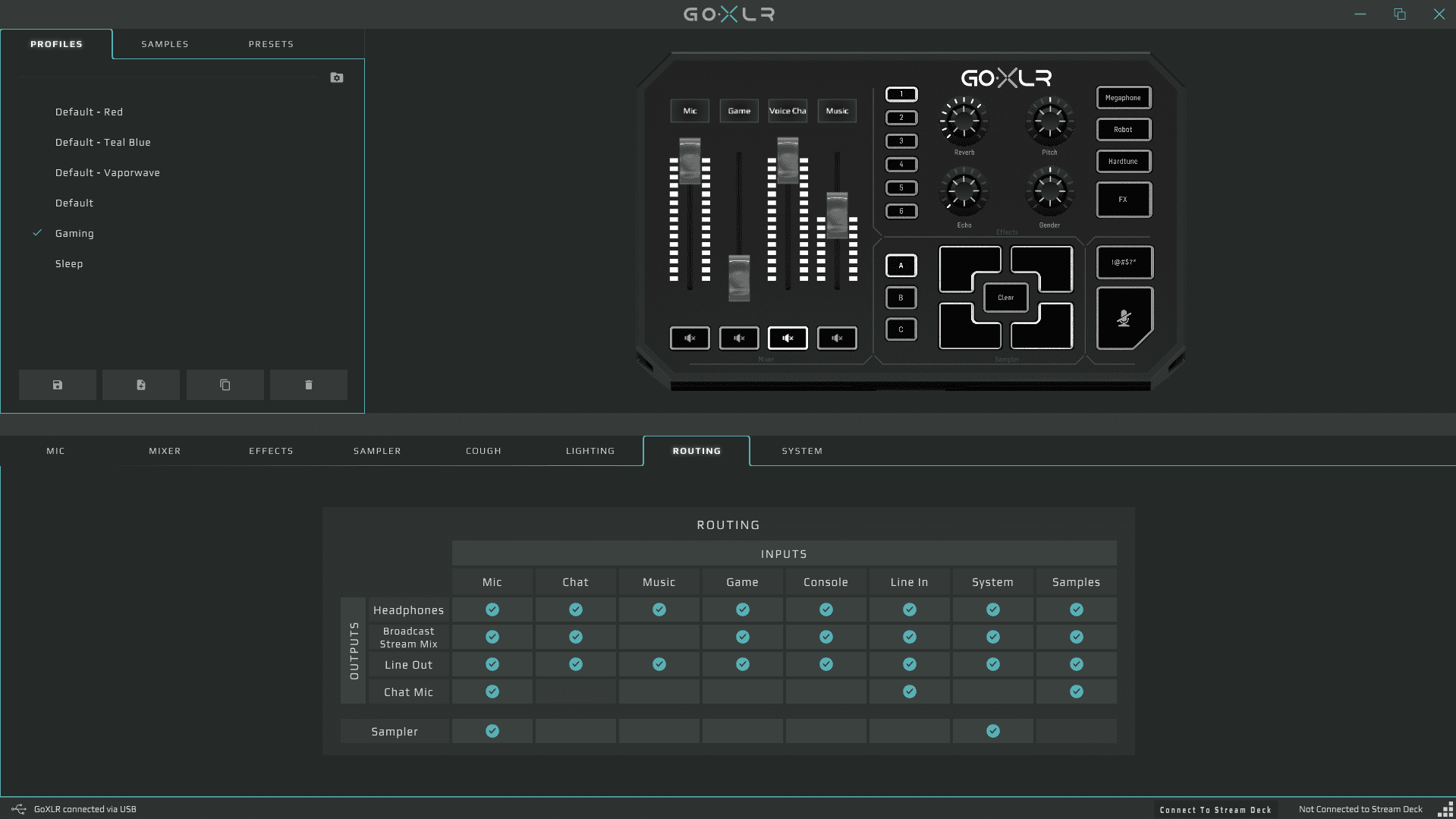
Task: Enable Music to Broadcast Stream Mix routing
Action: pyautogui.click(x=659, y=637)
